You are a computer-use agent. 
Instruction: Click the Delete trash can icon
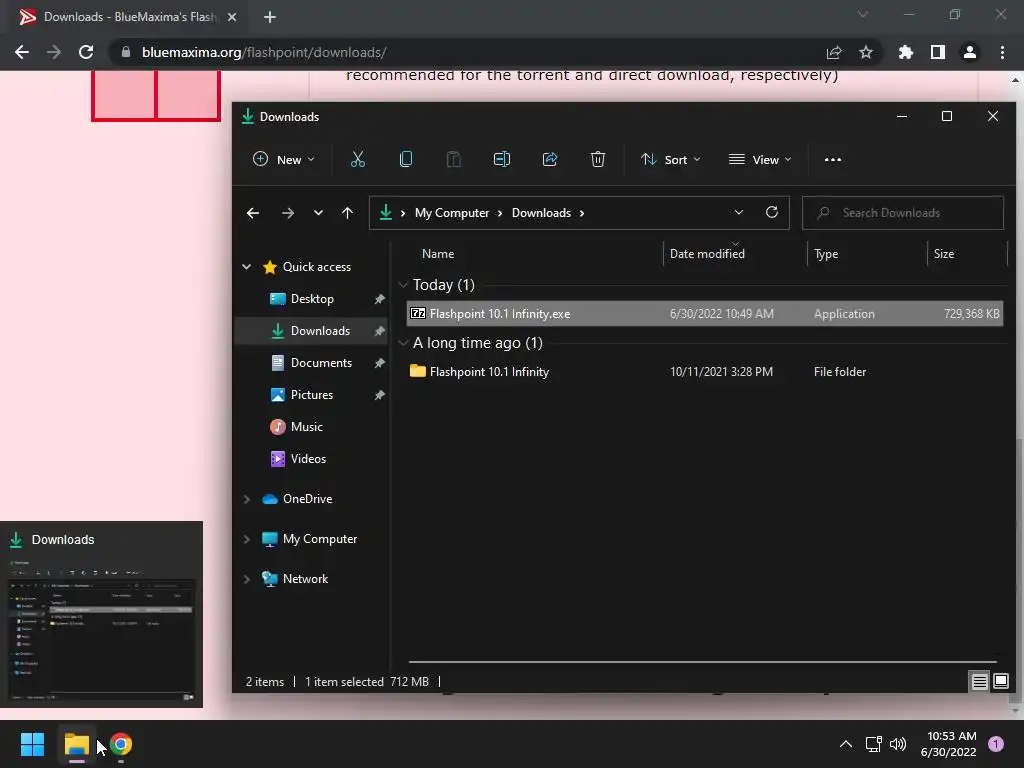click(598, 159)
